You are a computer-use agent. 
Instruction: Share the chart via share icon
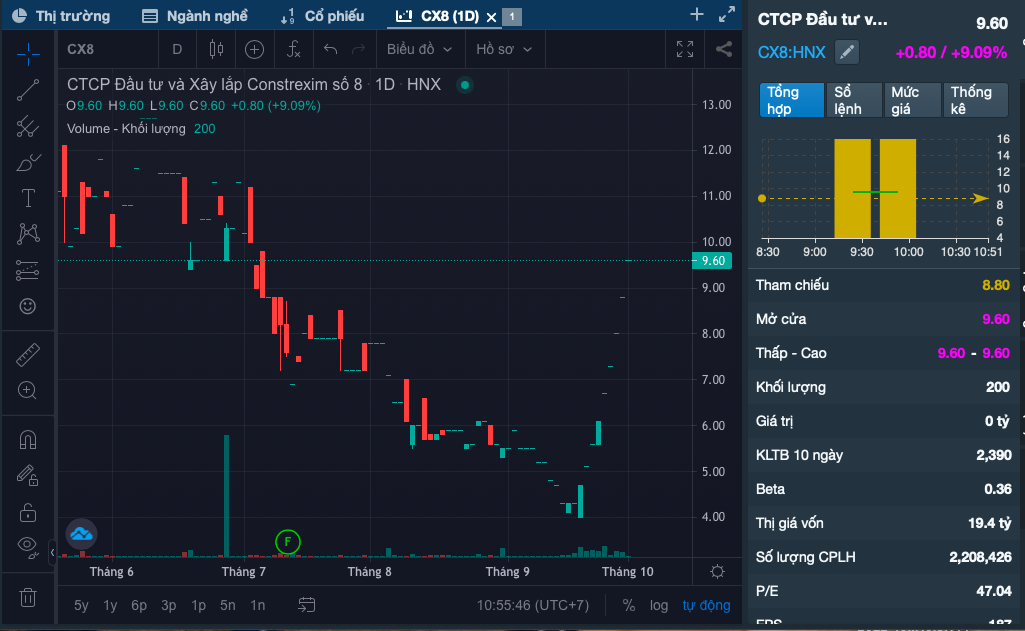pyautogui.click(x=724, y=49)
